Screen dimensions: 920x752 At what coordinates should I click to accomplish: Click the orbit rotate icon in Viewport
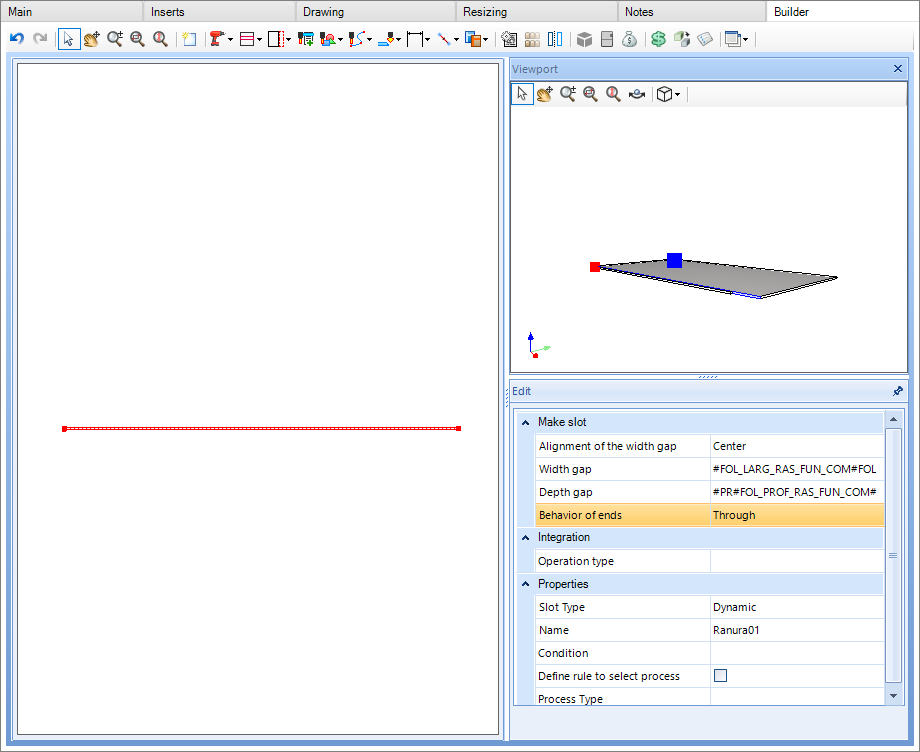click(636, 94)
